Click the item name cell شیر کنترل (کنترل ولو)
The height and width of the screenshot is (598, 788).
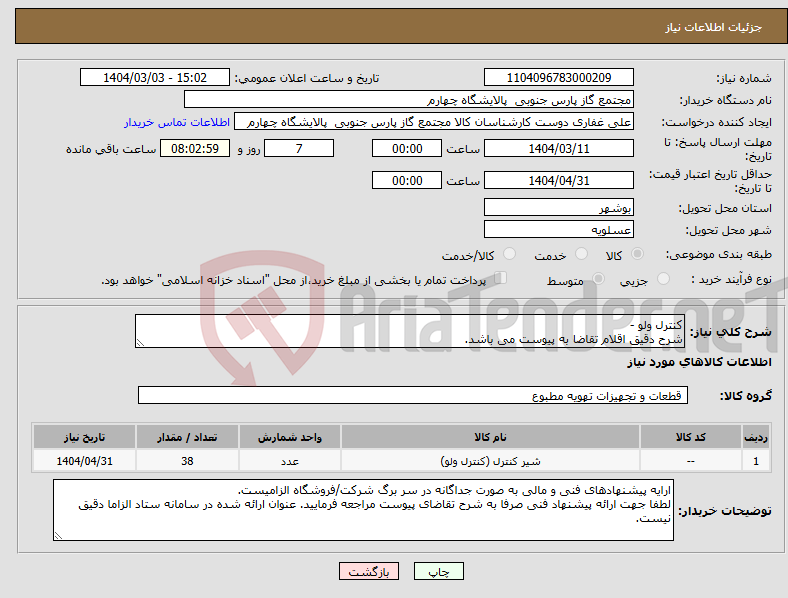(490, 461)
